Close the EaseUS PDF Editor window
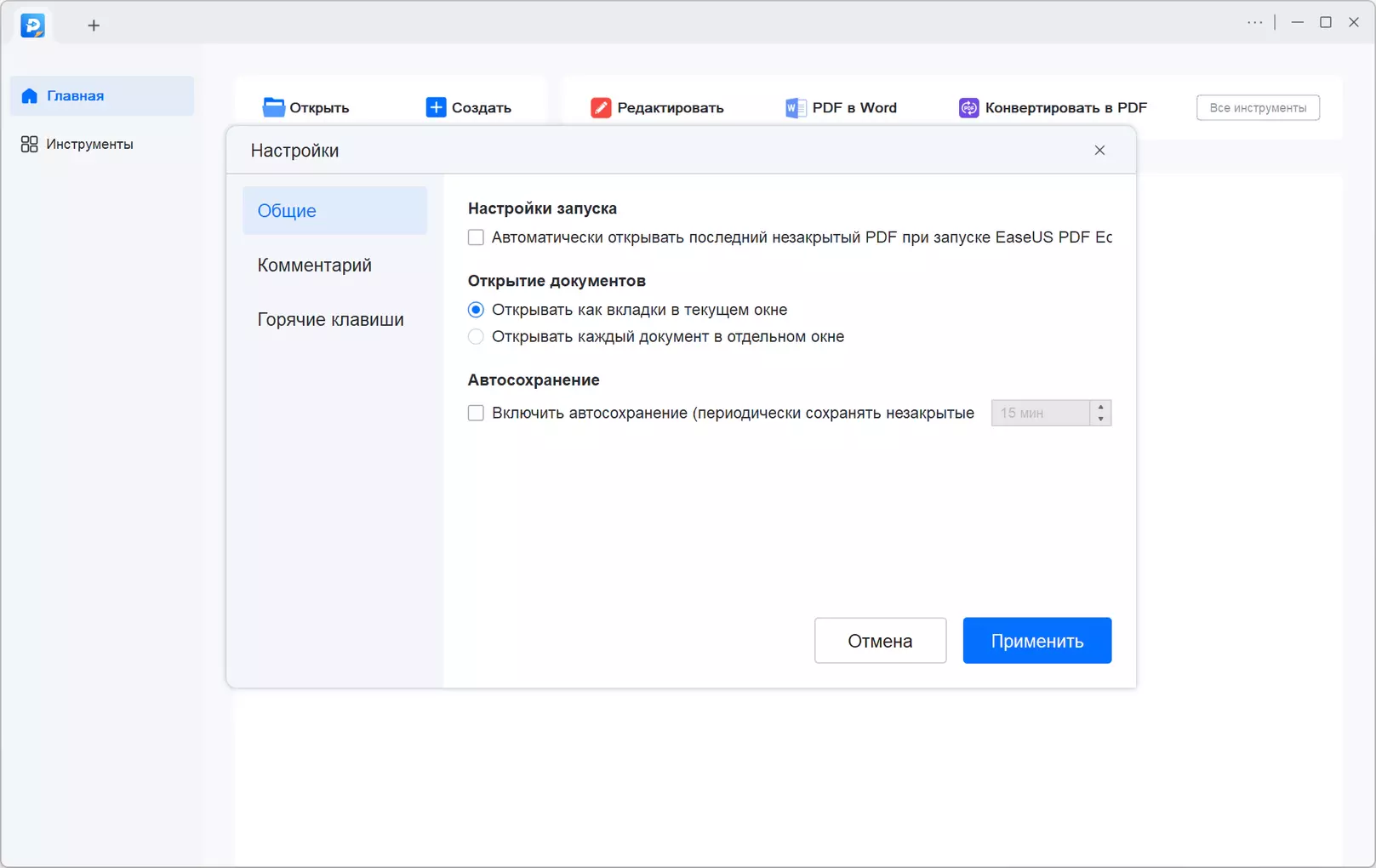The image size is (1376, 868). coord(1354,23)
